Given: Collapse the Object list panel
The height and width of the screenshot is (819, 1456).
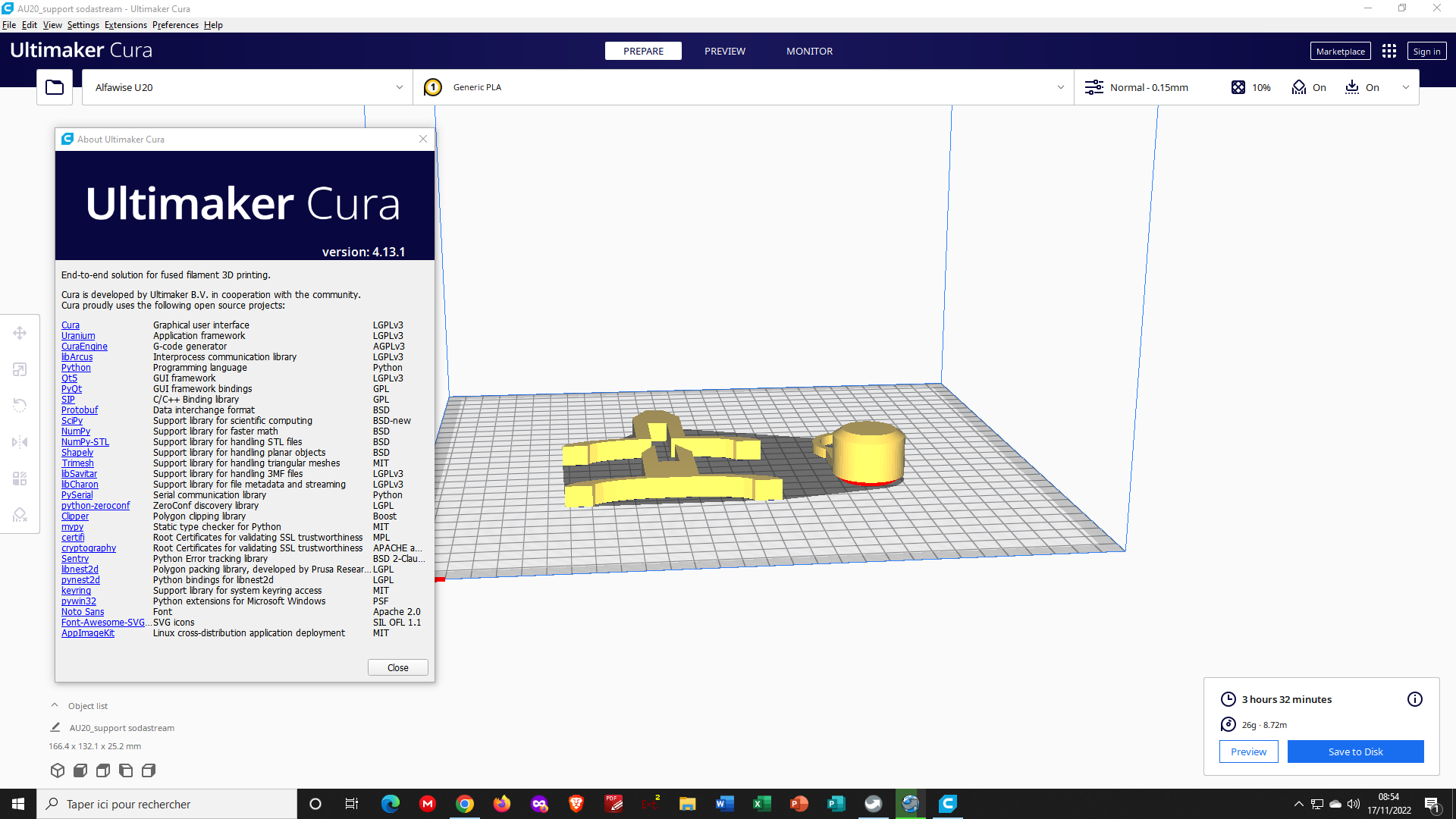Looking at the screenshot, I should click(x=55, y=704).
